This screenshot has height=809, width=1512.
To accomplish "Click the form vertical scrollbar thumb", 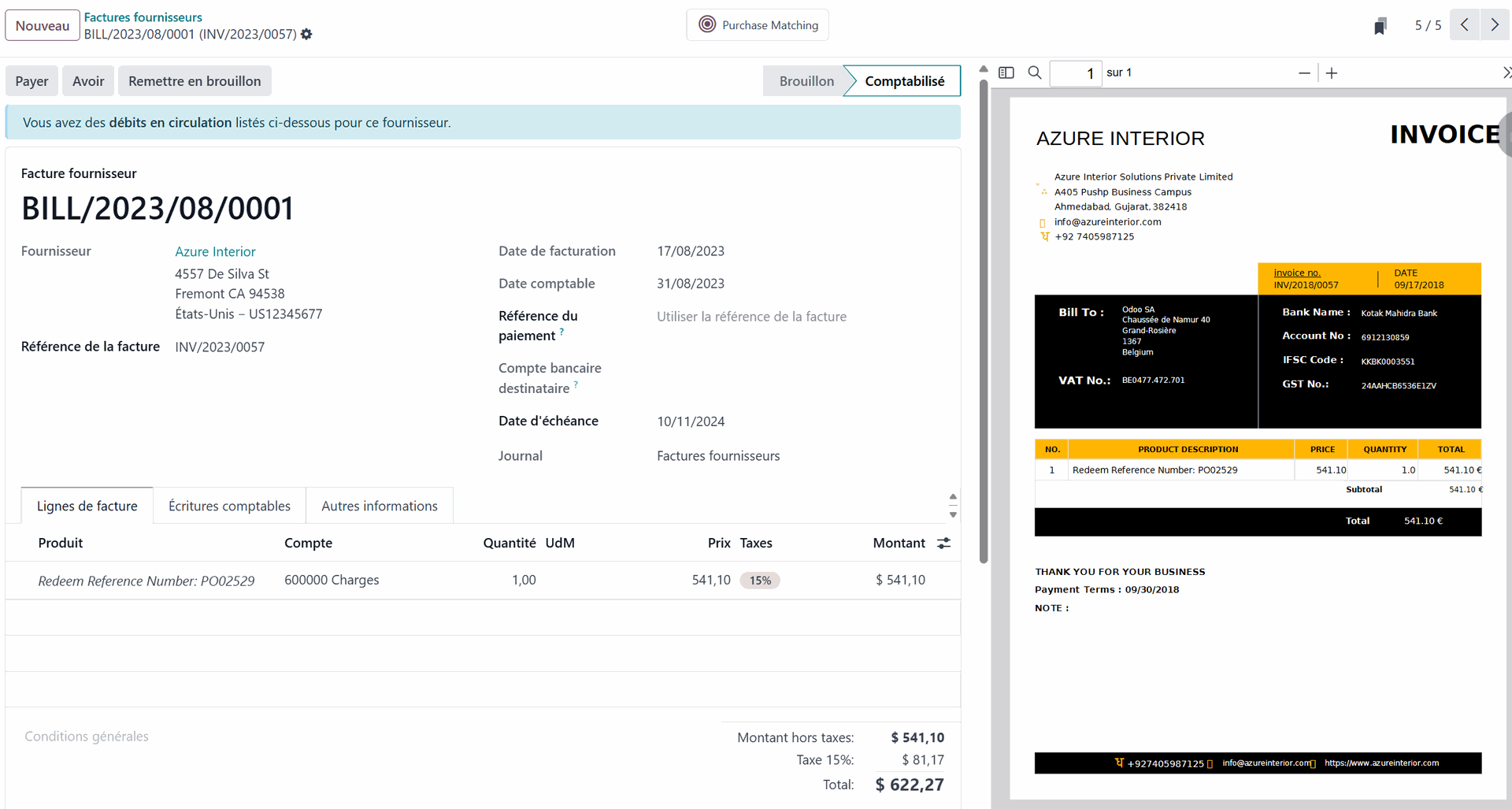I will (984, 321).
